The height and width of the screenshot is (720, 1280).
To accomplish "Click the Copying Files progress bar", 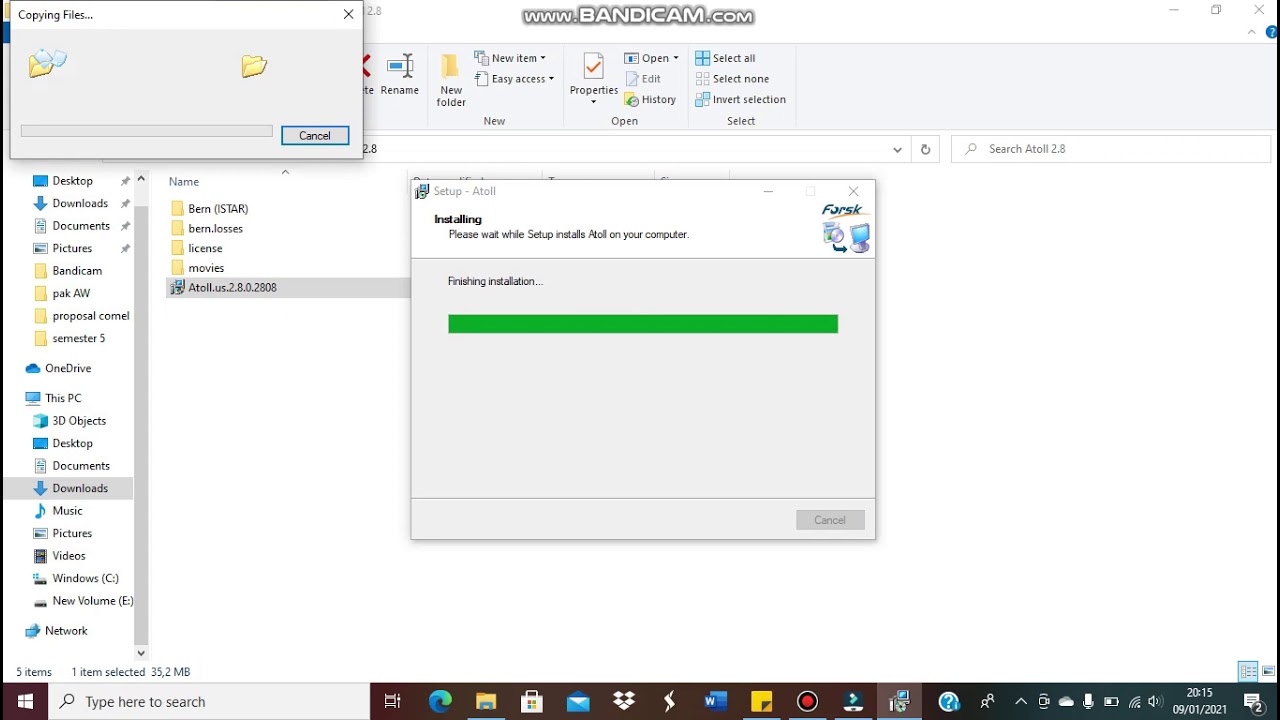I will click(146, 131).
